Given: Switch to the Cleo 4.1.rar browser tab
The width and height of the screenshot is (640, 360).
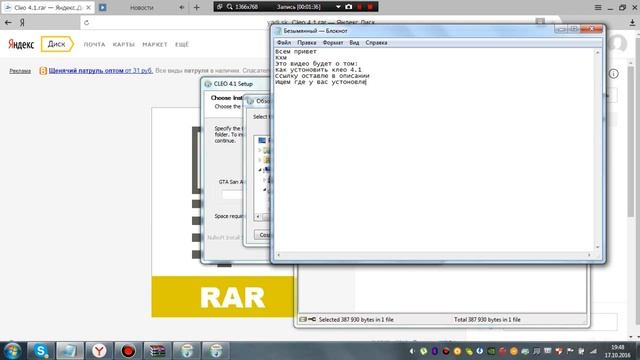Looking at the screenshot, I should tap(48, 7).
